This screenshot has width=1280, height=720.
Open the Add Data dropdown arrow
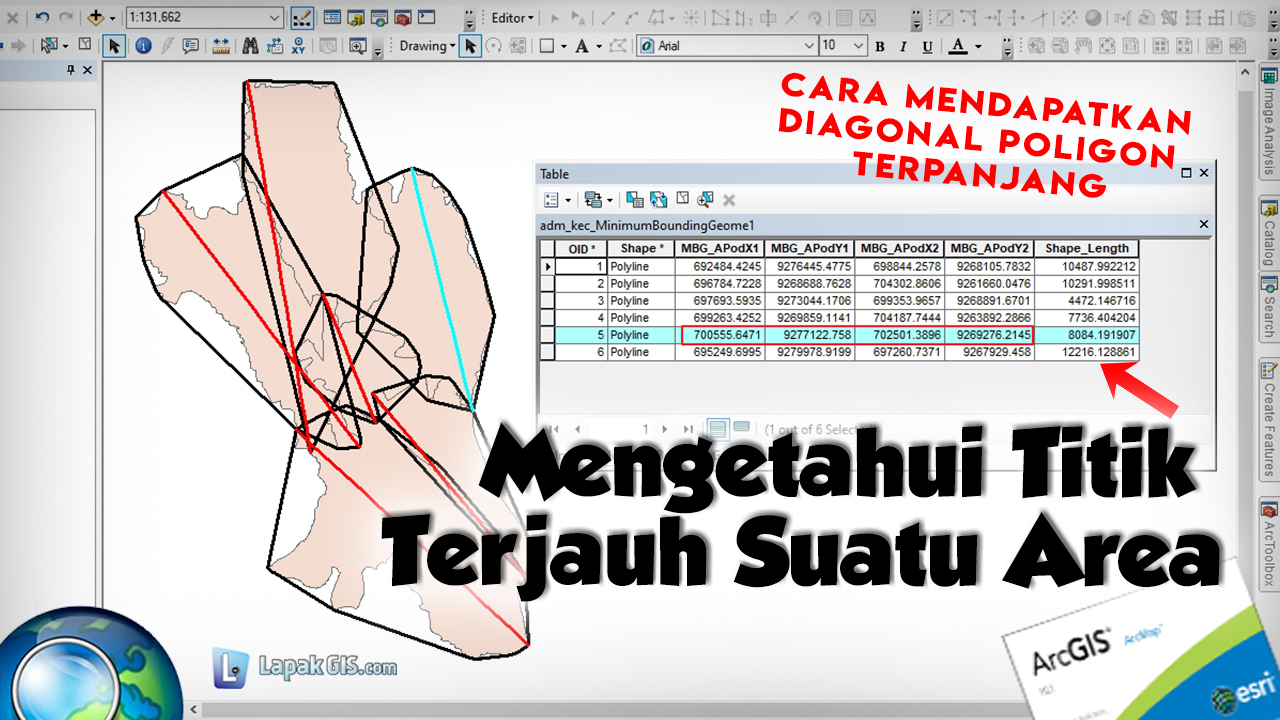click(x=112, y=18)
